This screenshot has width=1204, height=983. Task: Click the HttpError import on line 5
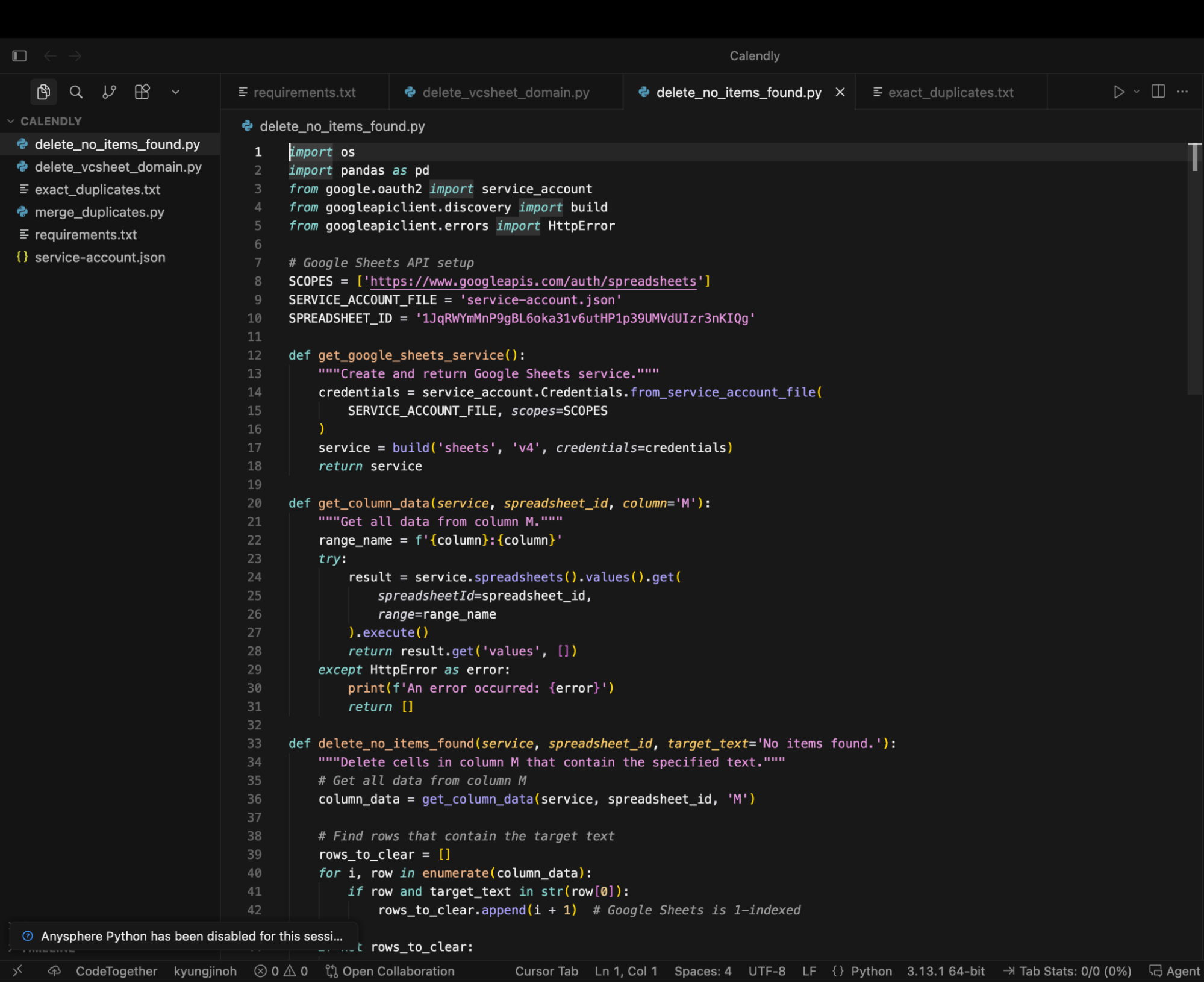pos(581,226)
